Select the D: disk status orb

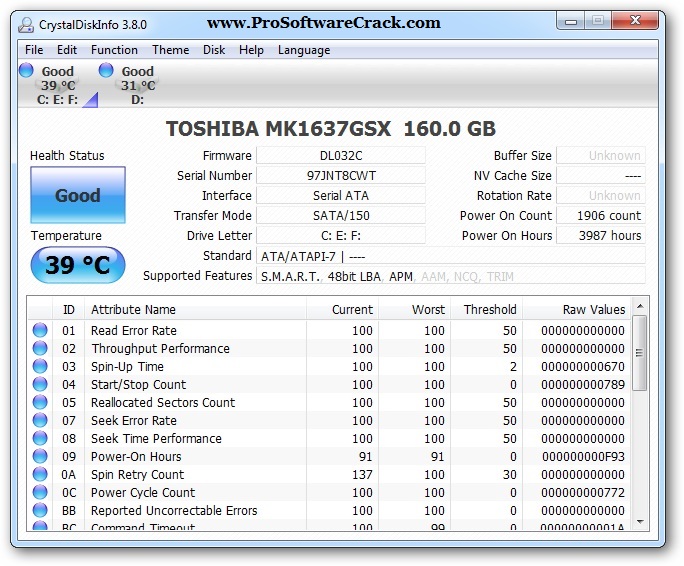click(x=106, y=70)
